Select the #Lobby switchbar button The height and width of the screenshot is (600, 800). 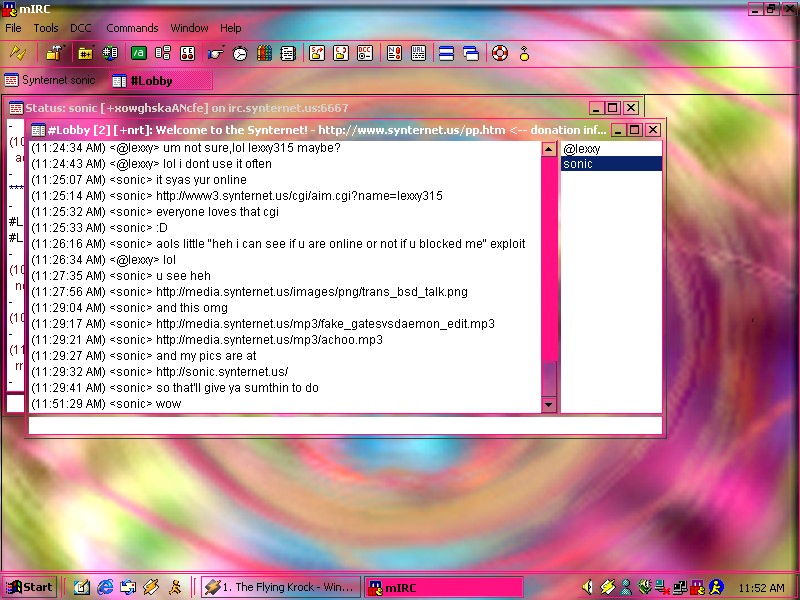click(160, 80)
